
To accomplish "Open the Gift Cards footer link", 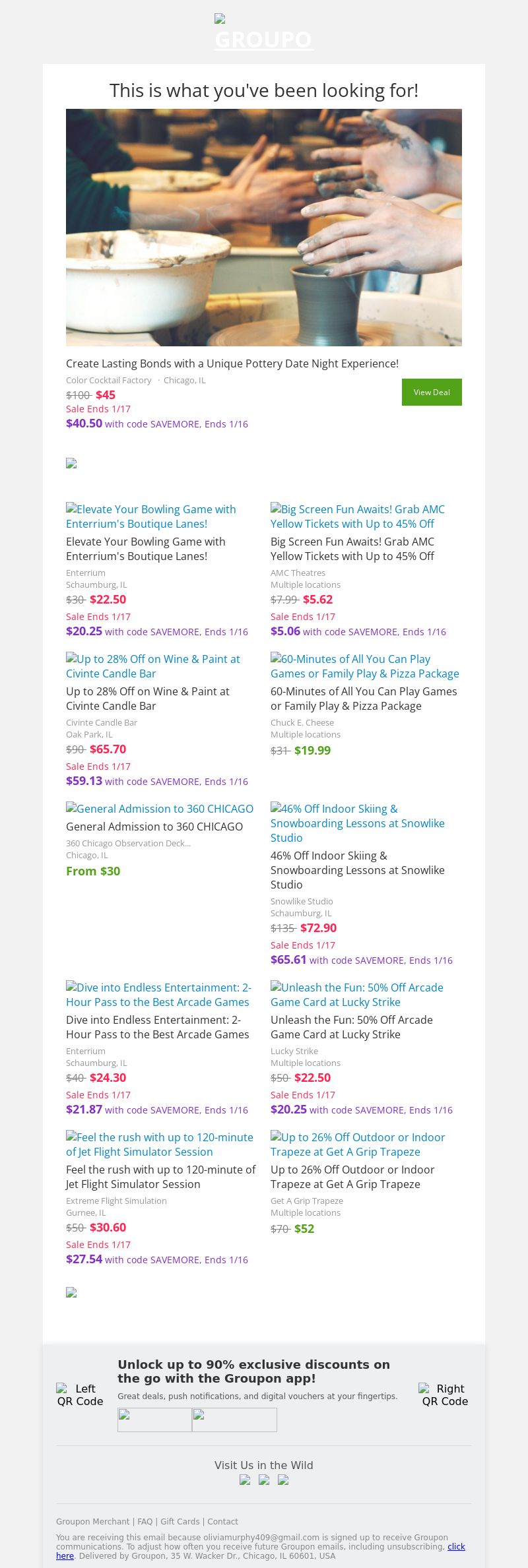I will click(180, 1521).
